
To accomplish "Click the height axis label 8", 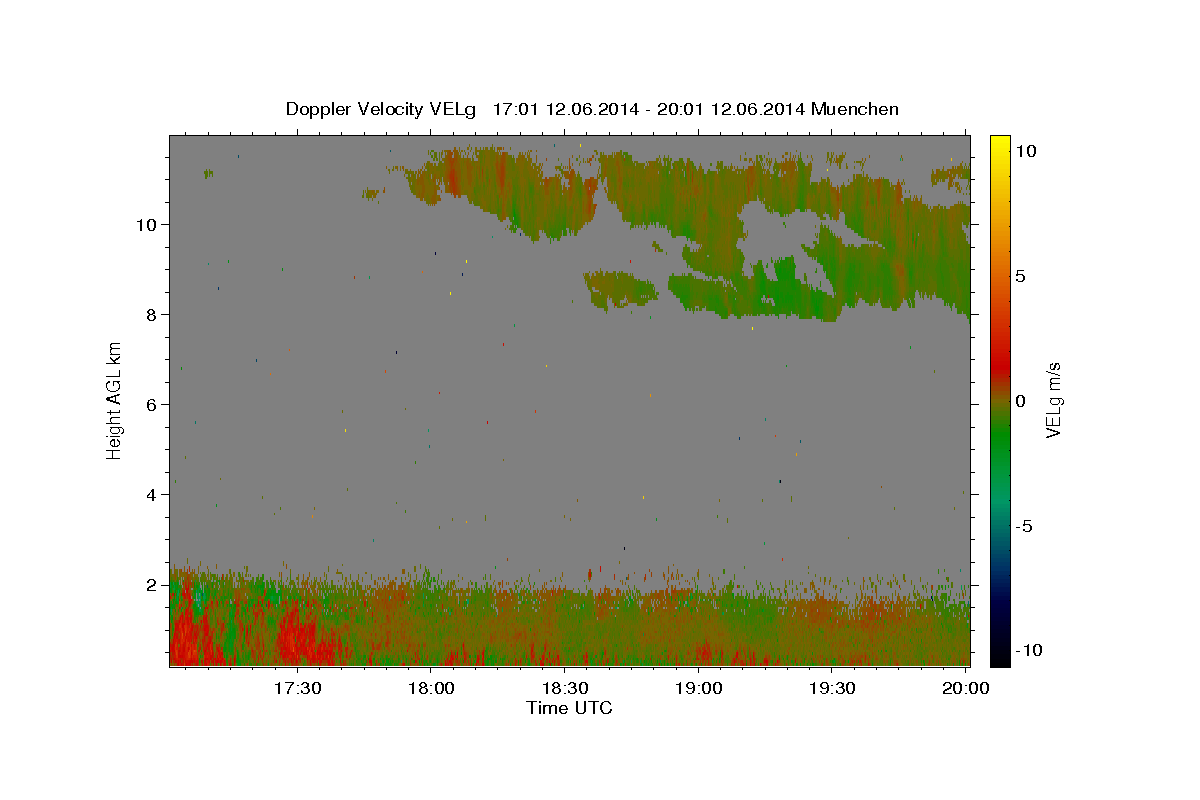I will pyautogui.click(x=153, y=315).
